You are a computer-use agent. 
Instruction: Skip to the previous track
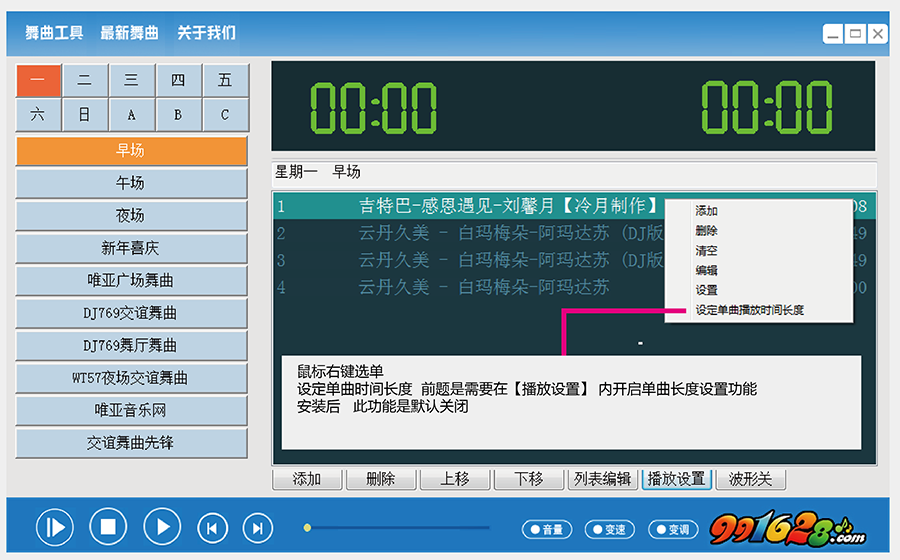pyautogui.click(x=212, y=527)
